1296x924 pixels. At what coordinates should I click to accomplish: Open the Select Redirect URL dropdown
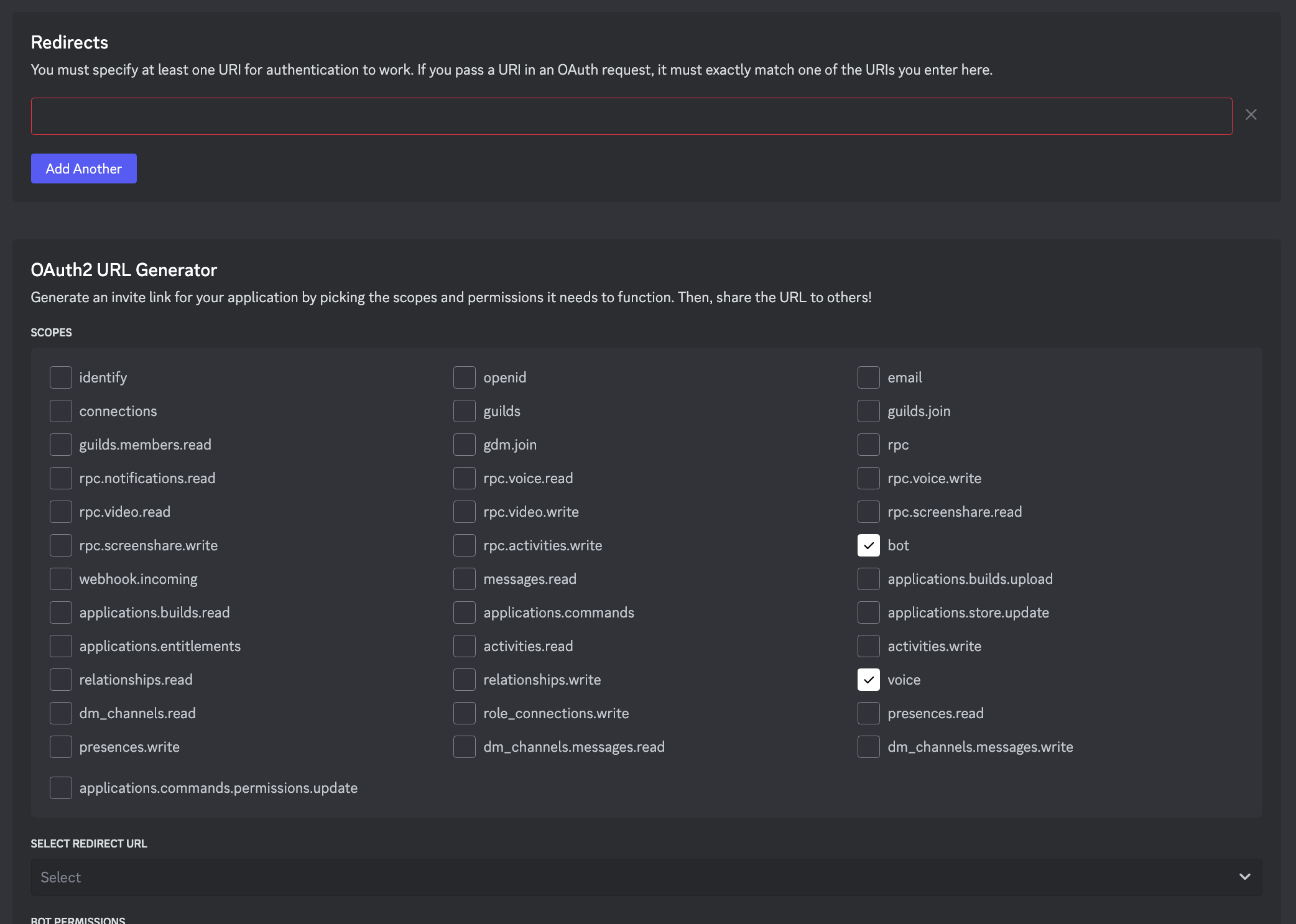[647, 877]
